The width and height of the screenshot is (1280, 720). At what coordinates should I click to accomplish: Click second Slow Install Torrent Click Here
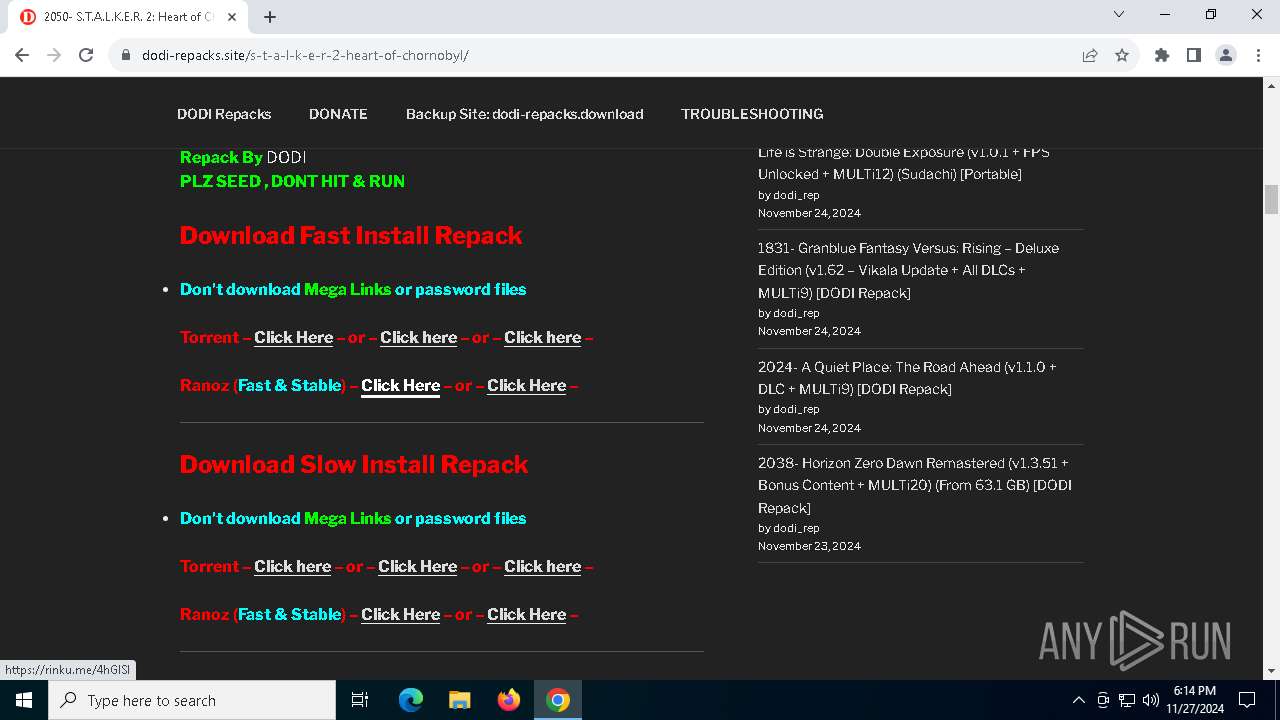(417, 567)
